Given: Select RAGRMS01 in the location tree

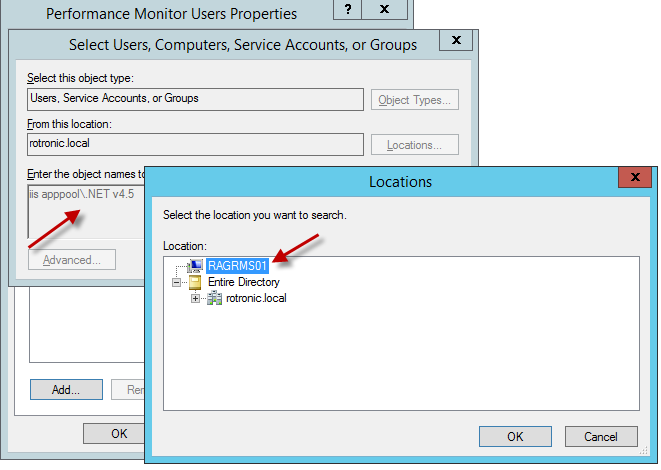Looking at the screenshot, I should [x=237, y=266].
